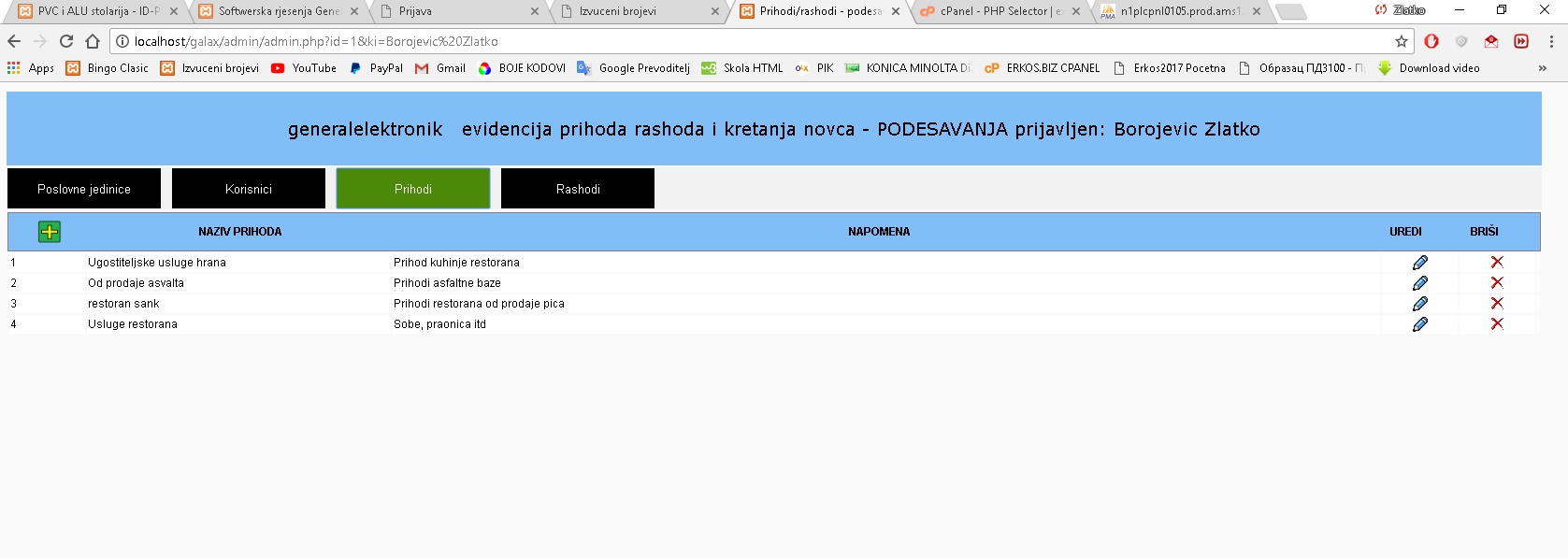Click the green plus add-income icon

tap(50, 232)
